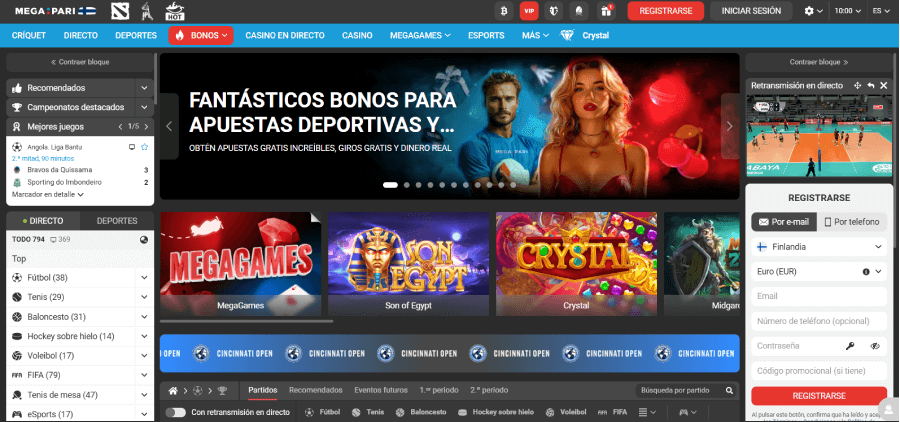
Task: Expand Marcador en detalle
Action: tap(48, 194)
